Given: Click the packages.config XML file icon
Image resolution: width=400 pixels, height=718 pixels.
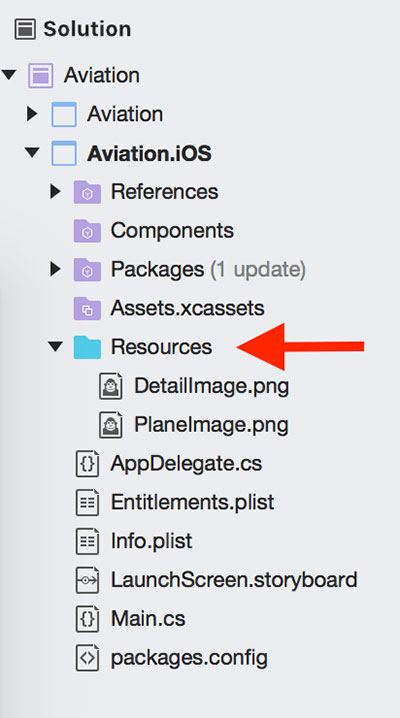Looking at the screenshot, I should click(x=87, y=658).
